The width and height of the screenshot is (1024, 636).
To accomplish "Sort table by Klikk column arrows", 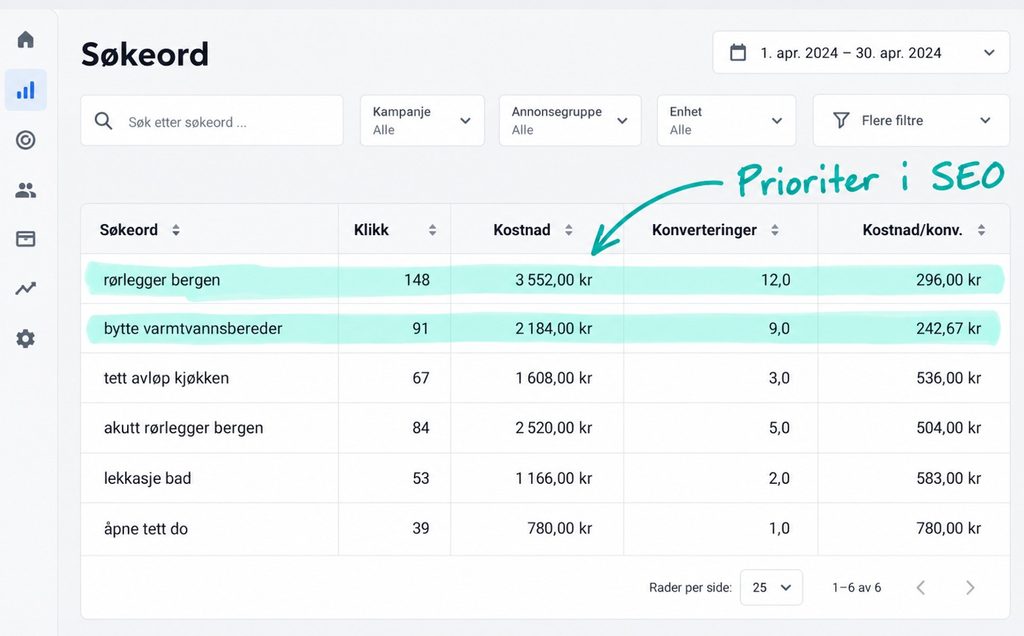I will click(432, 230).
